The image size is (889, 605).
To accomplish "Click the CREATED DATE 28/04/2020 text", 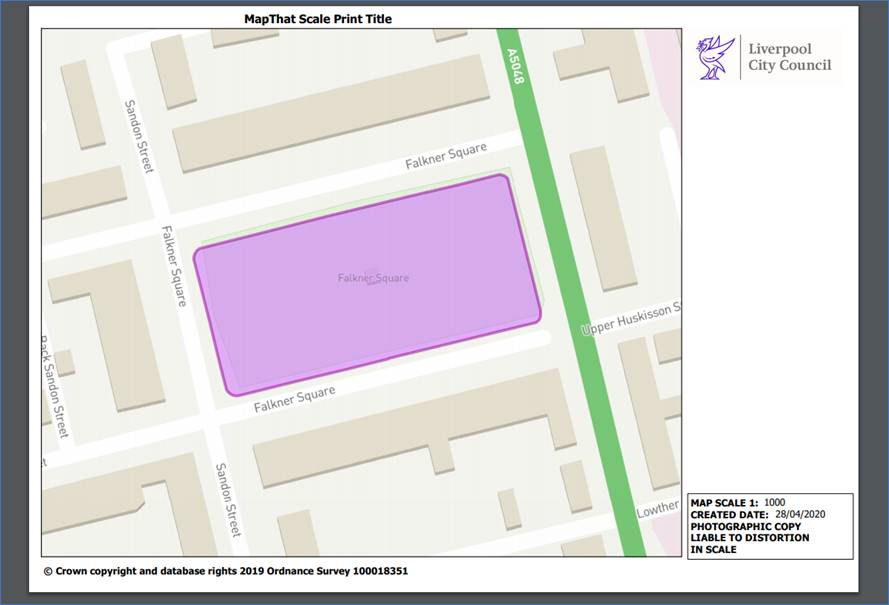I will [x=757, y=515].
